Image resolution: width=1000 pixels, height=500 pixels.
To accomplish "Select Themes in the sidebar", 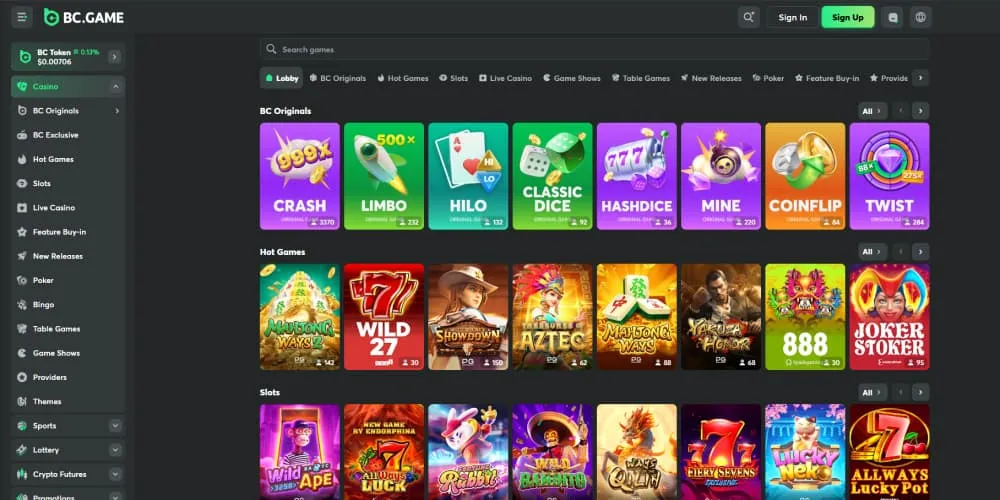I will (x=68, y=401).
